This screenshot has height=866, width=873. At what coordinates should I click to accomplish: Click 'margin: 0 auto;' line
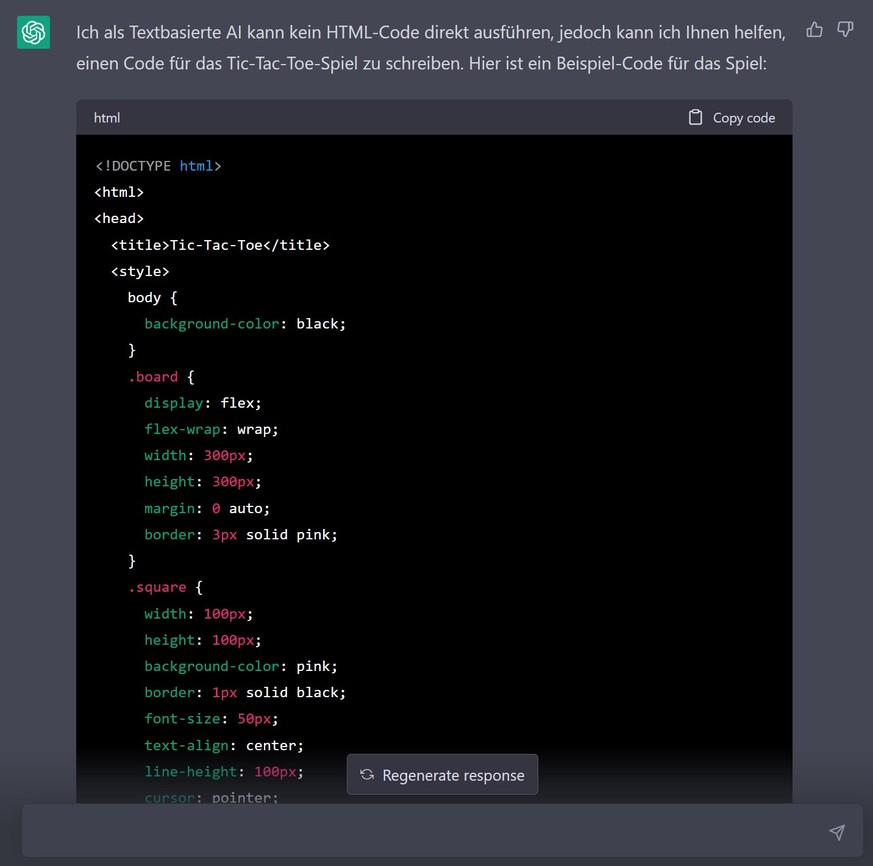[x=207, y=508]
